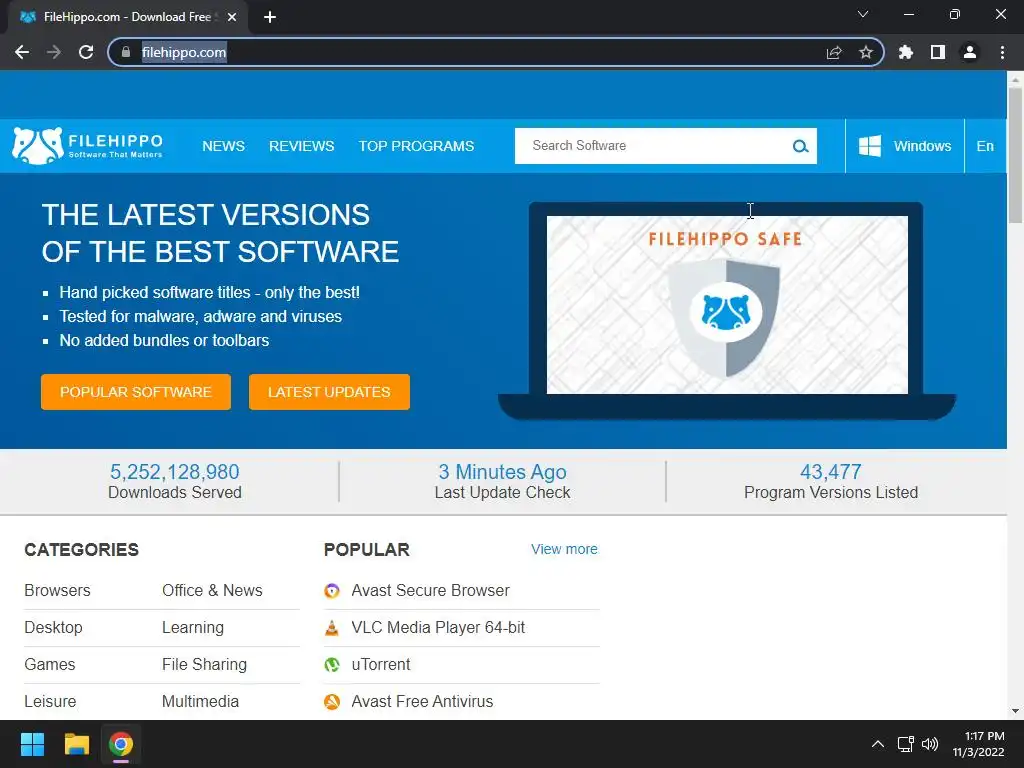The image size is (1024, 768).
Task: Click the LATEST UPDATES button
Action: point(329,392)
